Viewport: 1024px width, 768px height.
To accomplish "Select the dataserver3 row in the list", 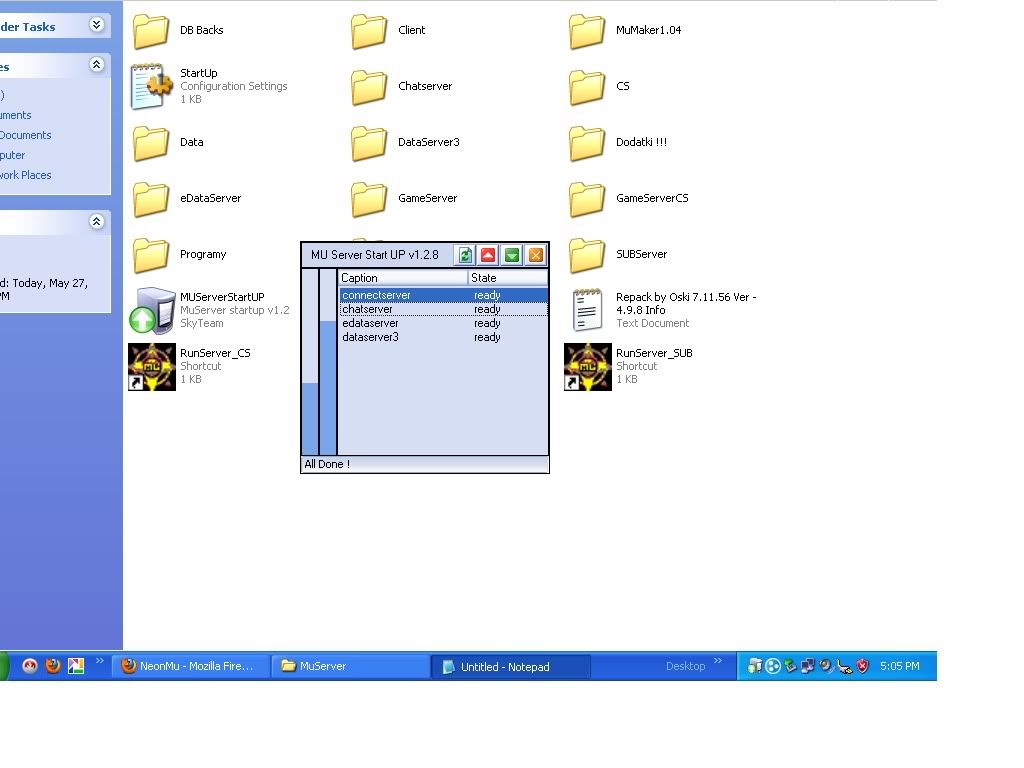I will 371,337.
